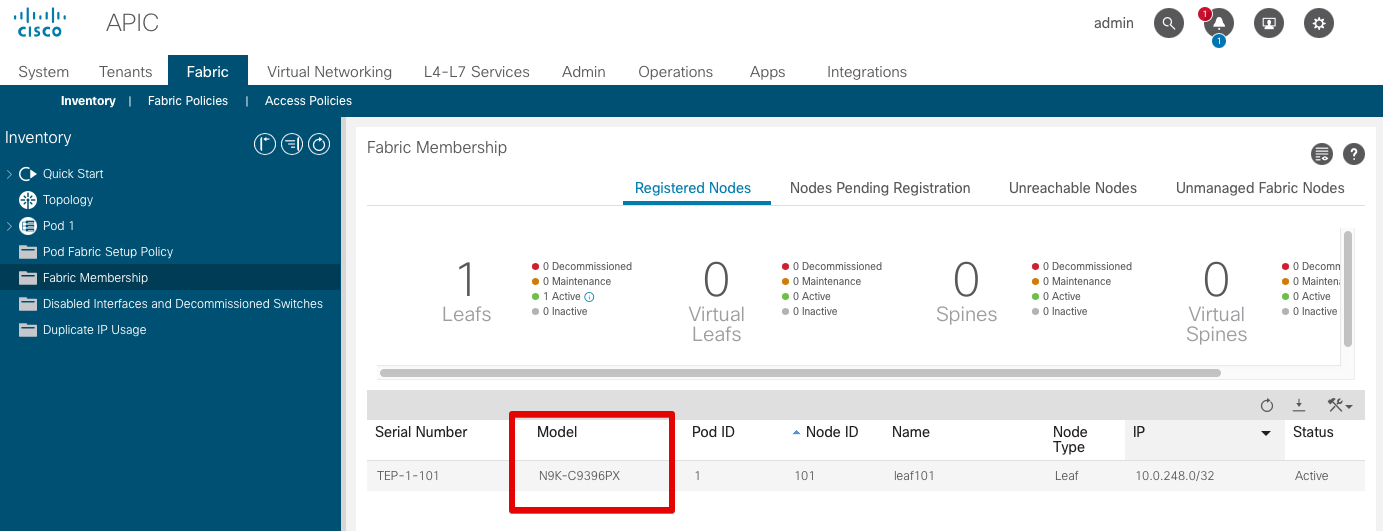Click the Quick Start icon
Image resolution: width=1383 pixels, height=531 pixels.
pos(28,174)
